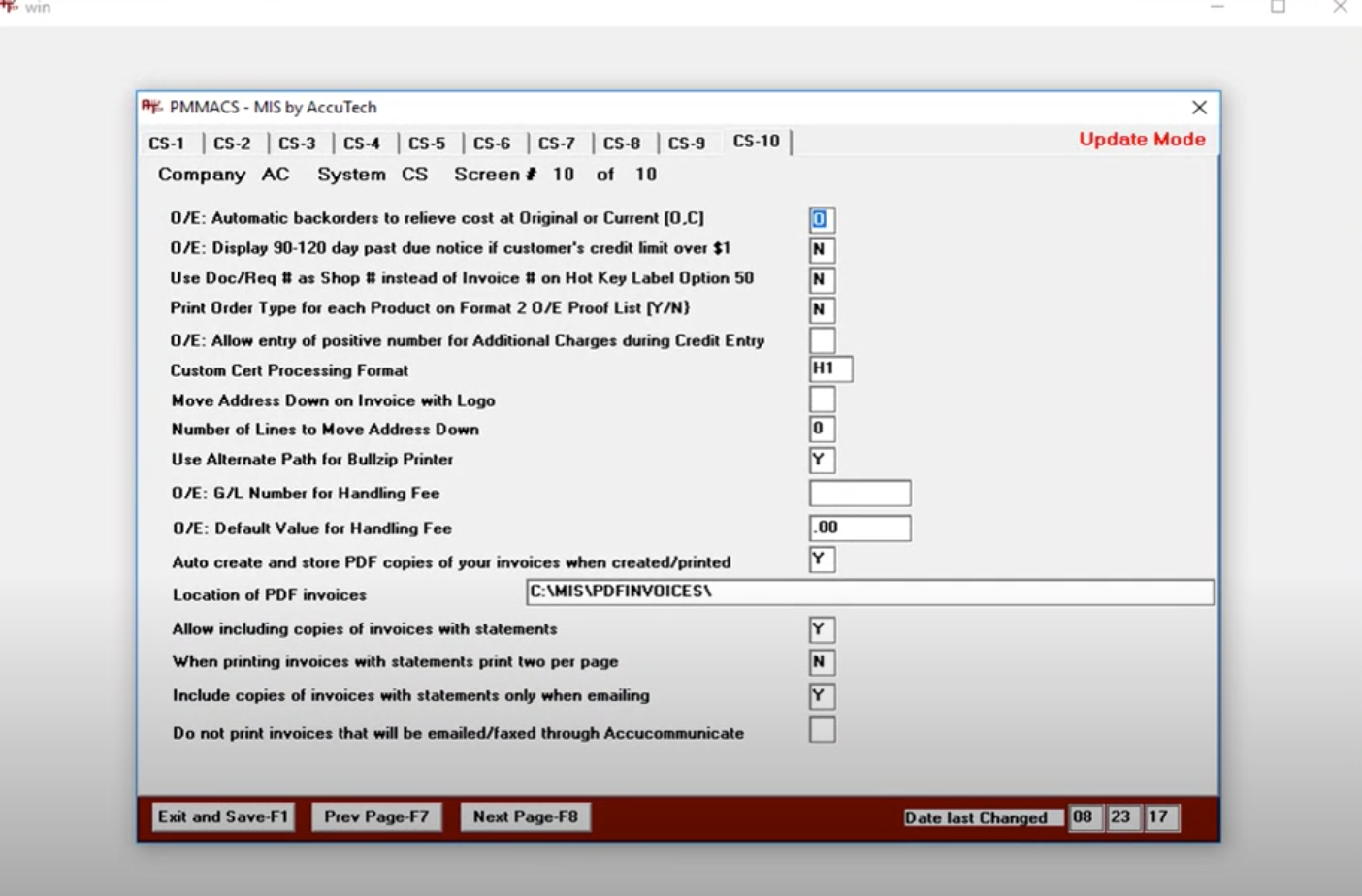Focus the Accucommunicate do not print field
1362x896 pixels.
click(x=822, y=729)
